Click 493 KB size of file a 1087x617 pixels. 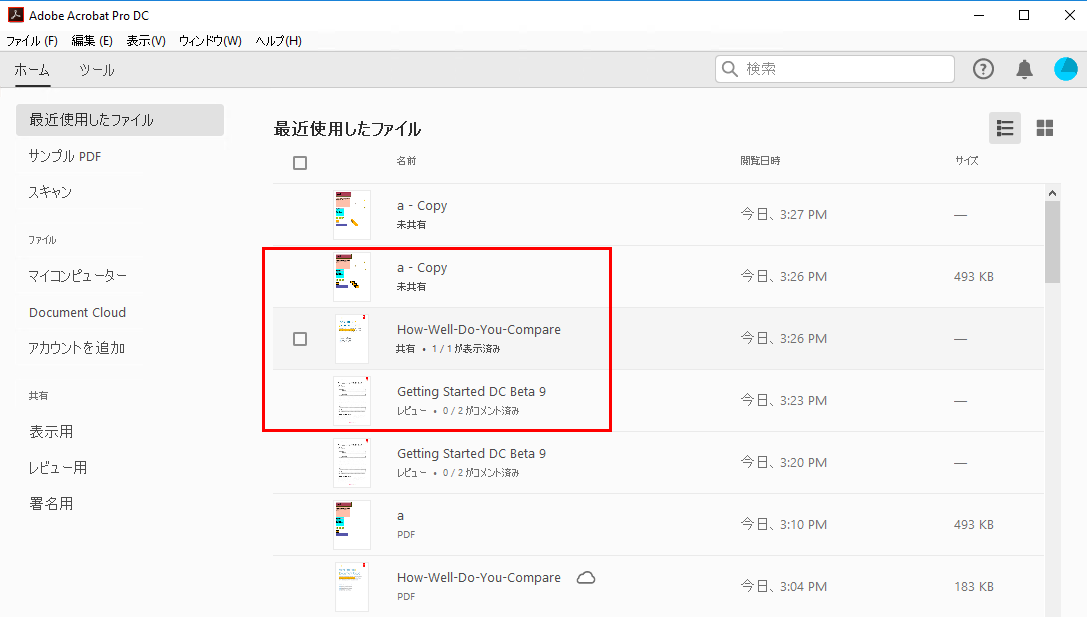coord(973,525)
